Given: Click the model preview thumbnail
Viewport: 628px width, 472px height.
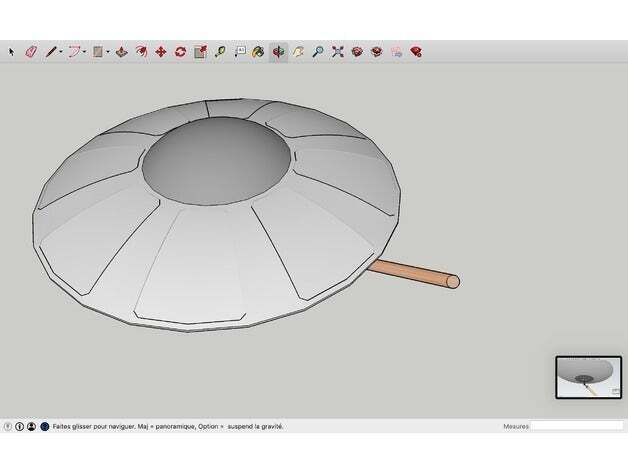Looking at the screenshot, I should (588, 377).
